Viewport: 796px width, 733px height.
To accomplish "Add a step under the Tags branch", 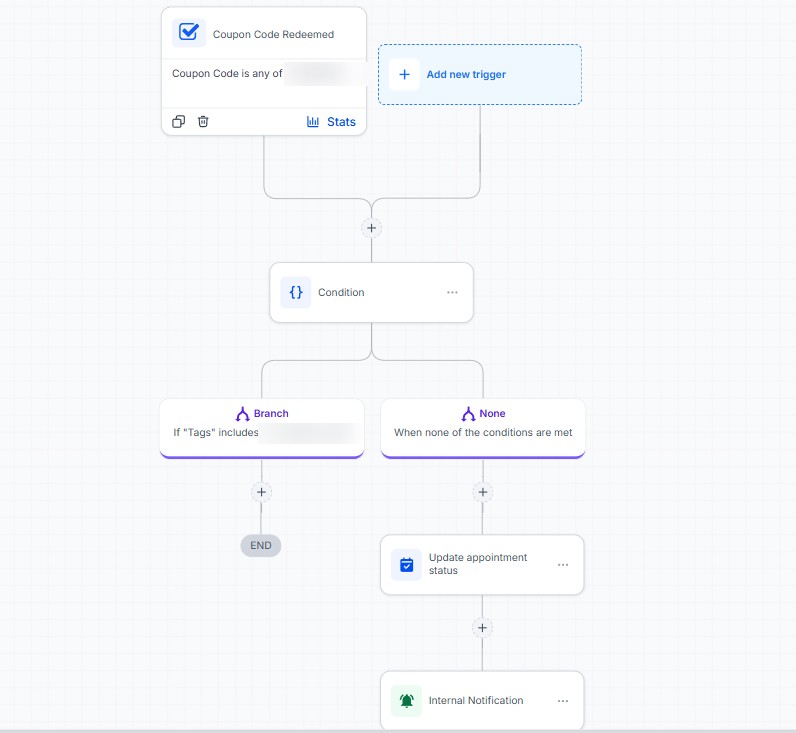I will pos(261,492).
